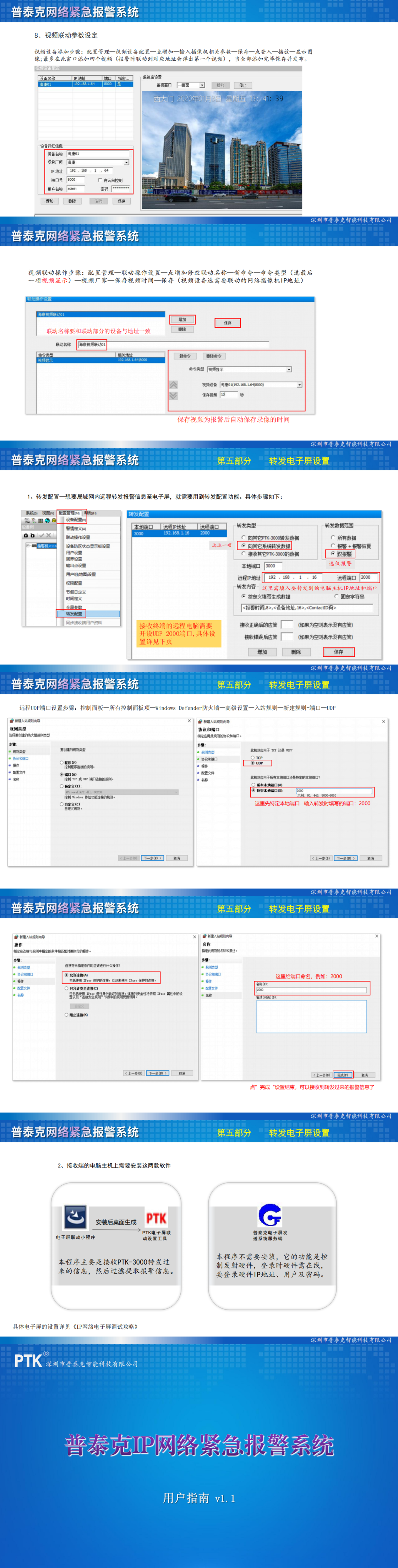Click the 设备名称 field with 海康01

(98, 154)
